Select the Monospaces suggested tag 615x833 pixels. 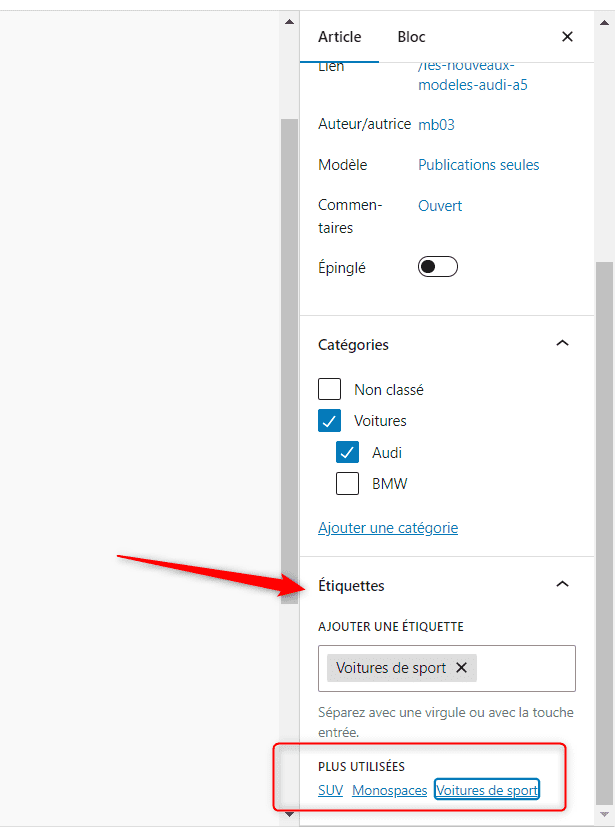click(x=389, y=790)
